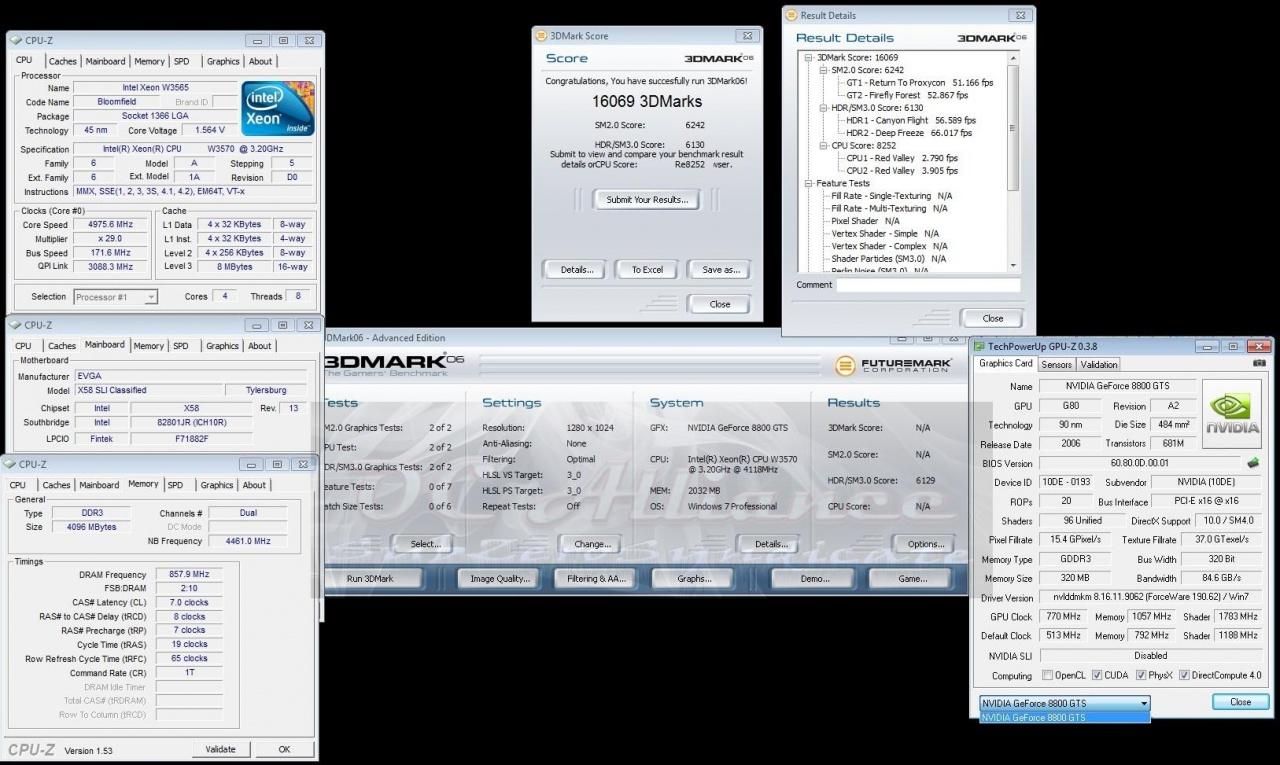Switch to the Sensors tab in GPU-Z
1280x765 pixels.
click(x=1057, y=365)
